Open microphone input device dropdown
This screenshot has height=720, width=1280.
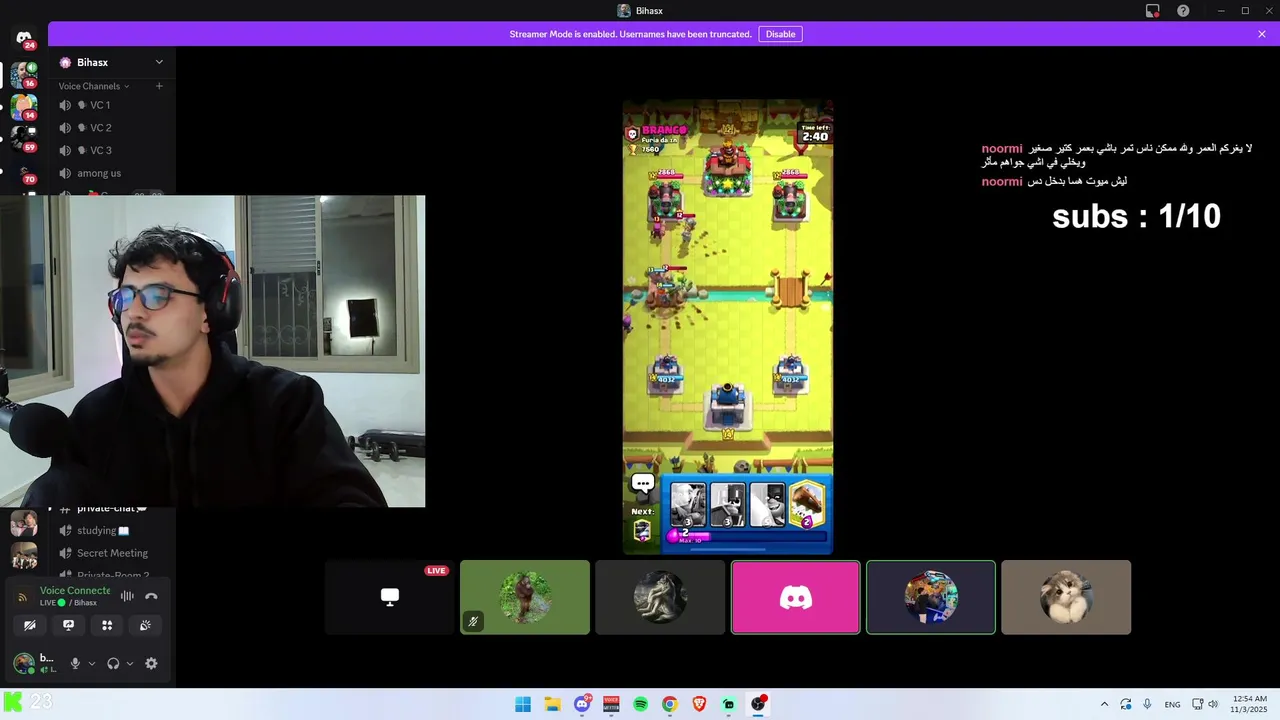[92, 663]
